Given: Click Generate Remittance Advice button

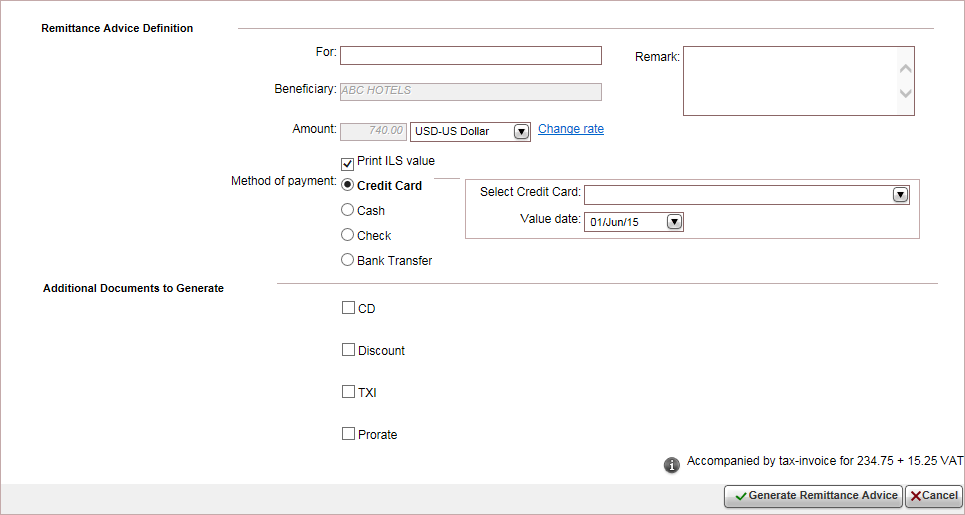Looking at the screenshot, I should pos(814,496).
